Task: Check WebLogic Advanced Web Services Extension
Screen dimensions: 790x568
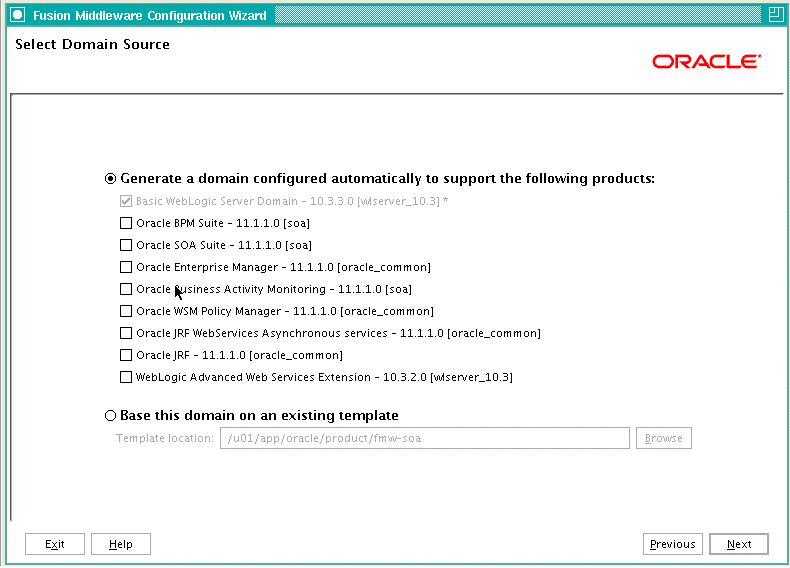Action: click(x=126, y=377)
